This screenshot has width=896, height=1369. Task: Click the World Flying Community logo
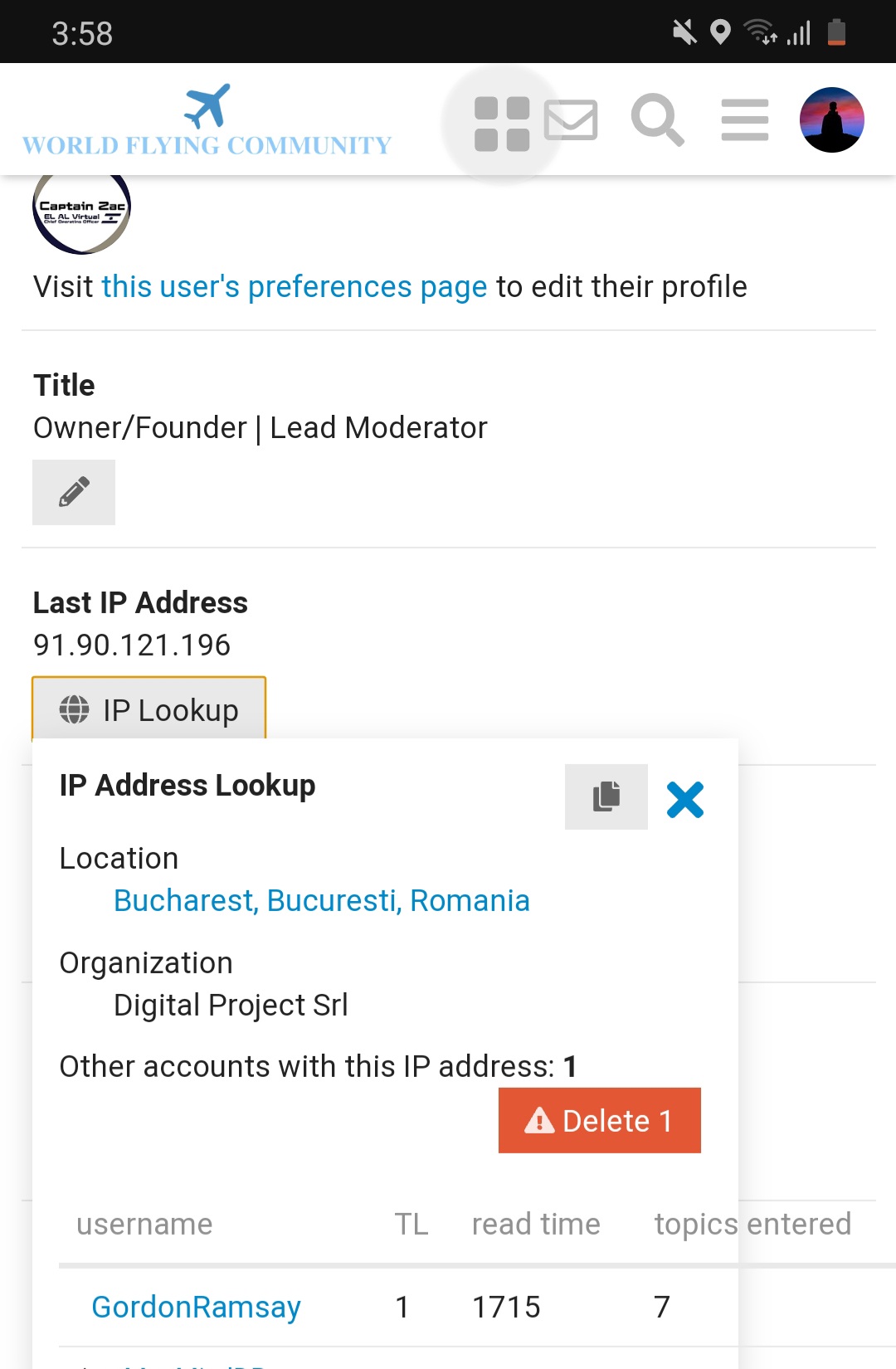click(207, 120)
